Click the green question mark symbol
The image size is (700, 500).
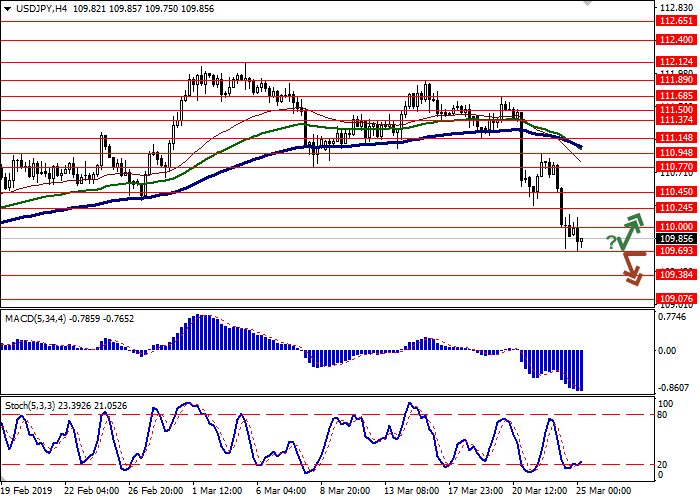click(x=610, y=241)
